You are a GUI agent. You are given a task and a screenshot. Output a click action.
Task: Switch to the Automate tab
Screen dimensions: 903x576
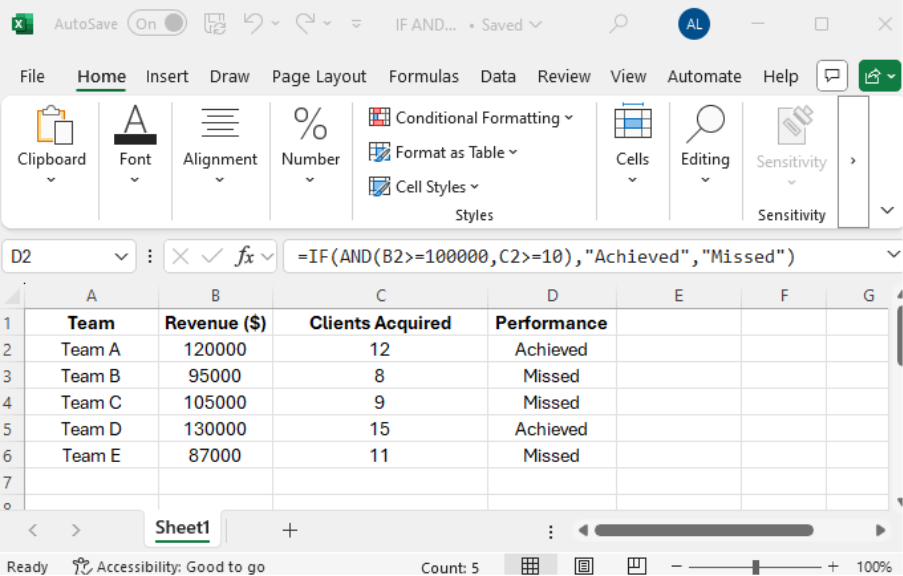point(704,77)
